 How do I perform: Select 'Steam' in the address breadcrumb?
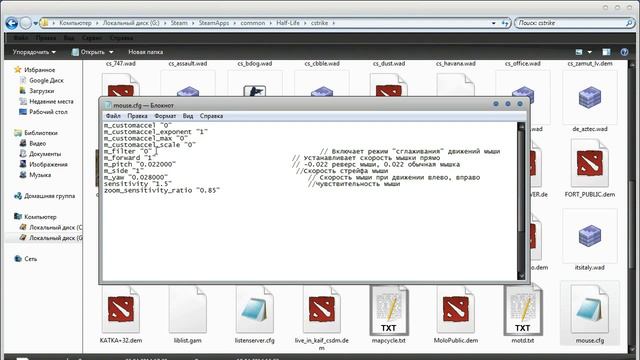179,23
